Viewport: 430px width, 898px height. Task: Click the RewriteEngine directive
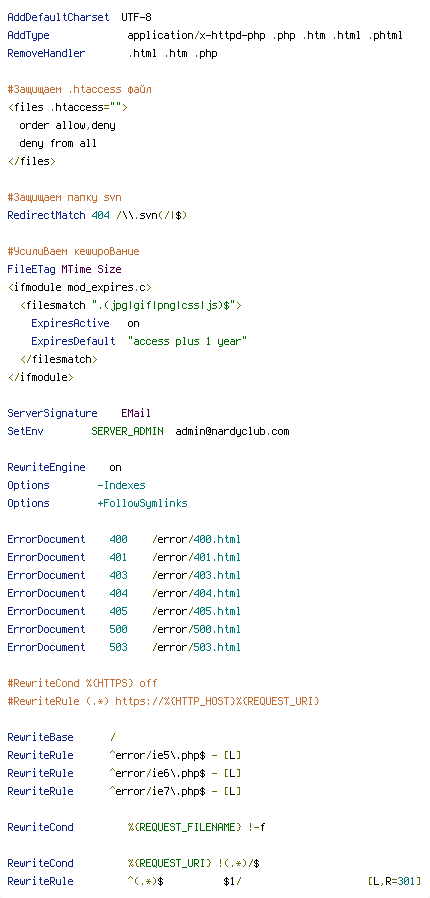pos(46,467)
